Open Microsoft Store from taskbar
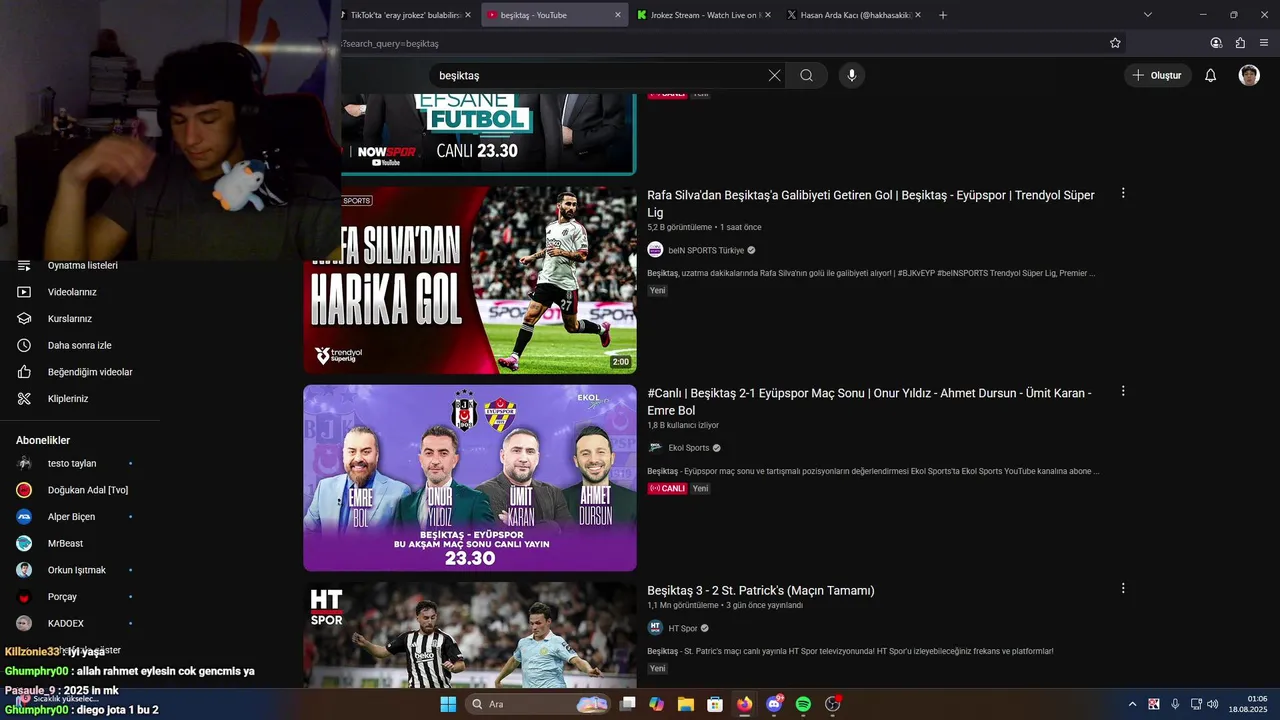The height and width of the screenshot is (720, 1280). pyautogui.click(x=715, y=704)
